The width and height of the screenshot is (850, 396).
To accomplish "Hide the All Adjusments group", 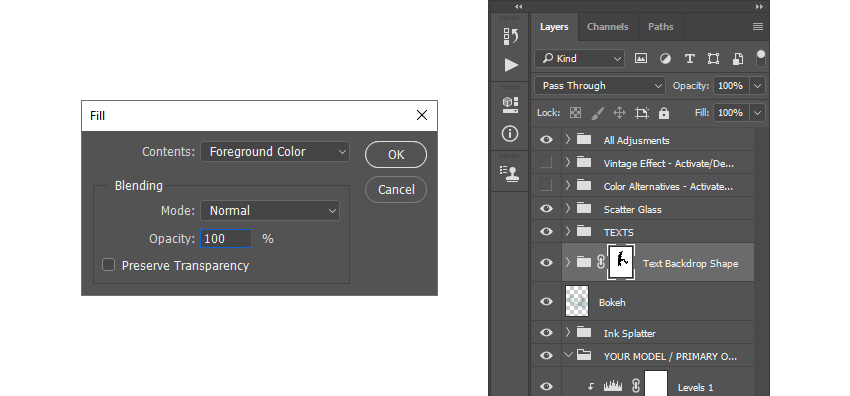I will coord(546,140).
